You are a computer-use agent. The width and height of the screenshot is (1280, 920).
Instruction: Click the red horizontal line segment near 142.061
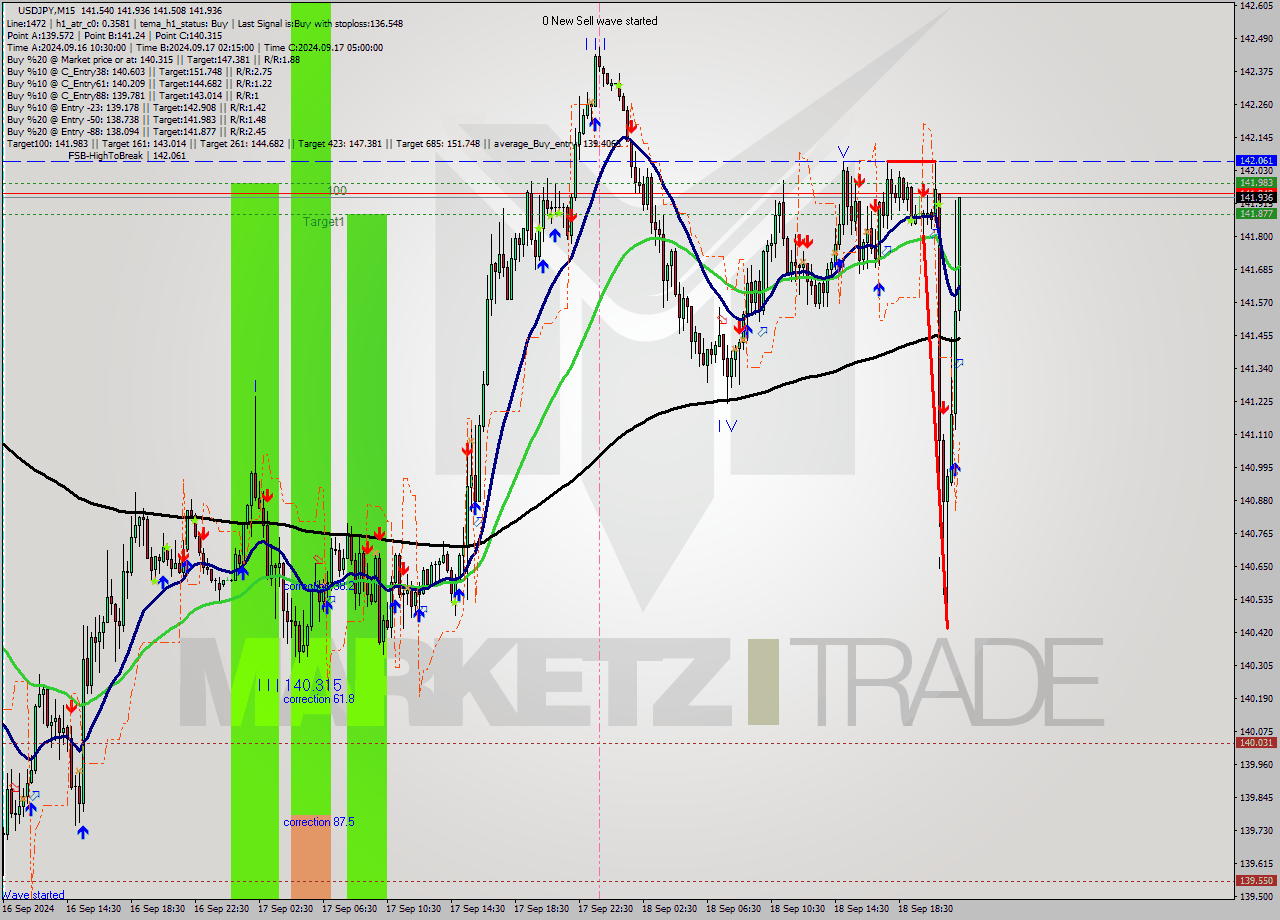(x=911, y=160)
